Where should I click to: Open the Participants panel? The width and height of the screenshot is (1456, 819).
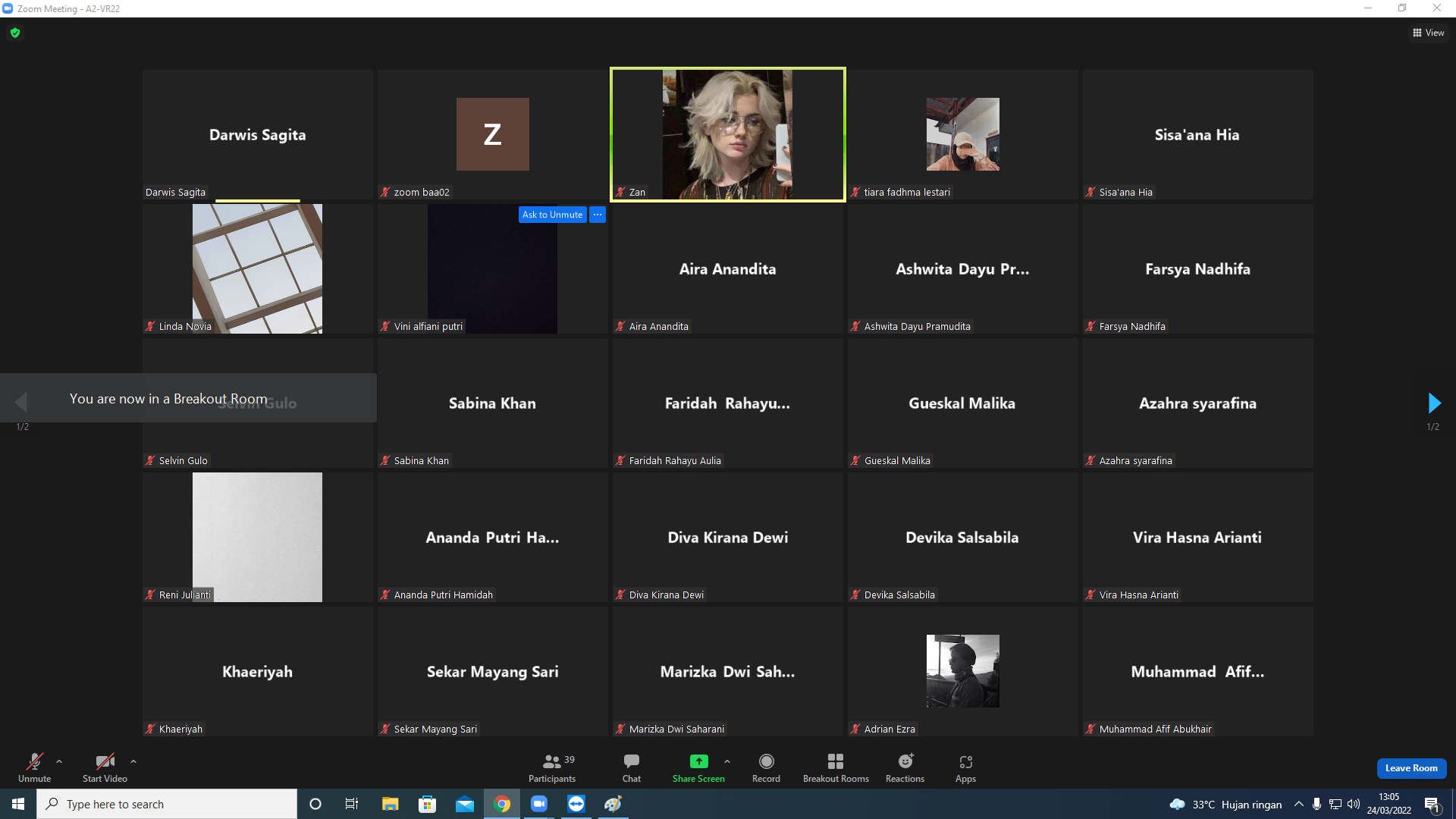coord(552,767)
